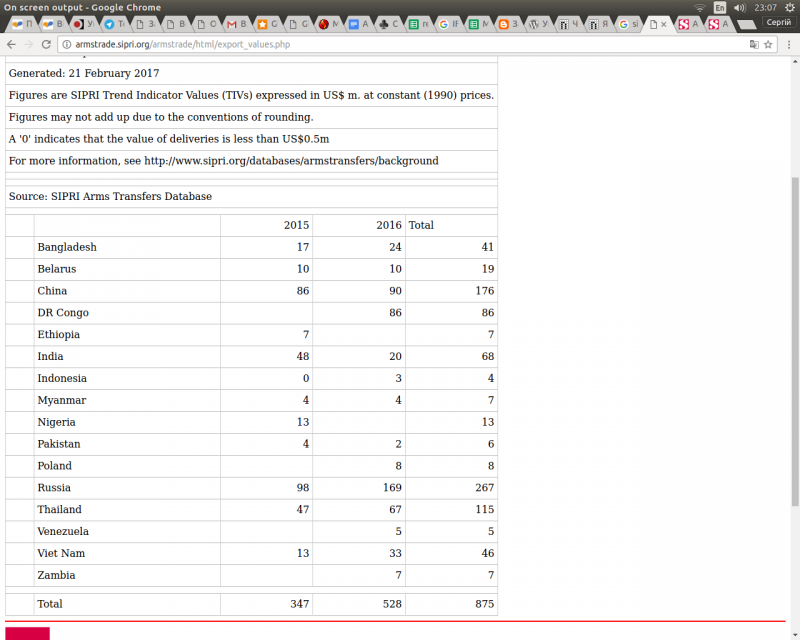Switch to the WordPress tab
800x640 pixels.
pyautogui.click(x=539, y=24)
